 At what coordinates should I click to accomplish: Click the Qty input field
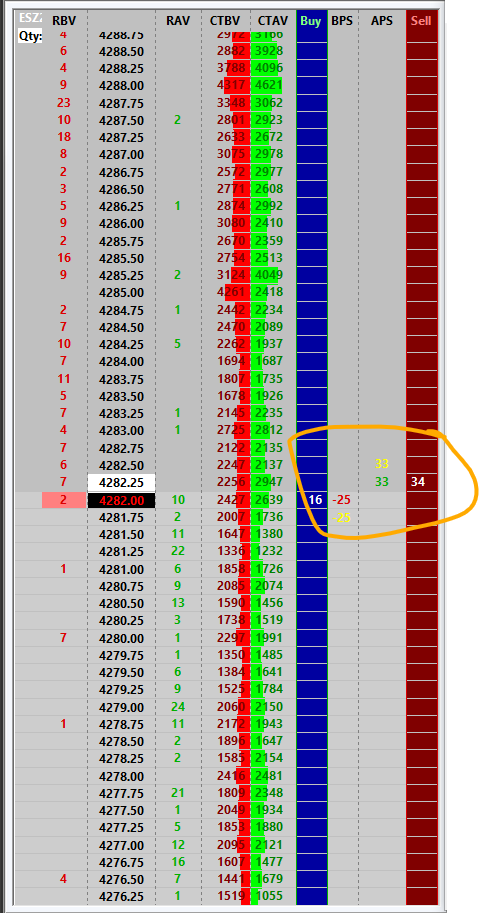30,34
